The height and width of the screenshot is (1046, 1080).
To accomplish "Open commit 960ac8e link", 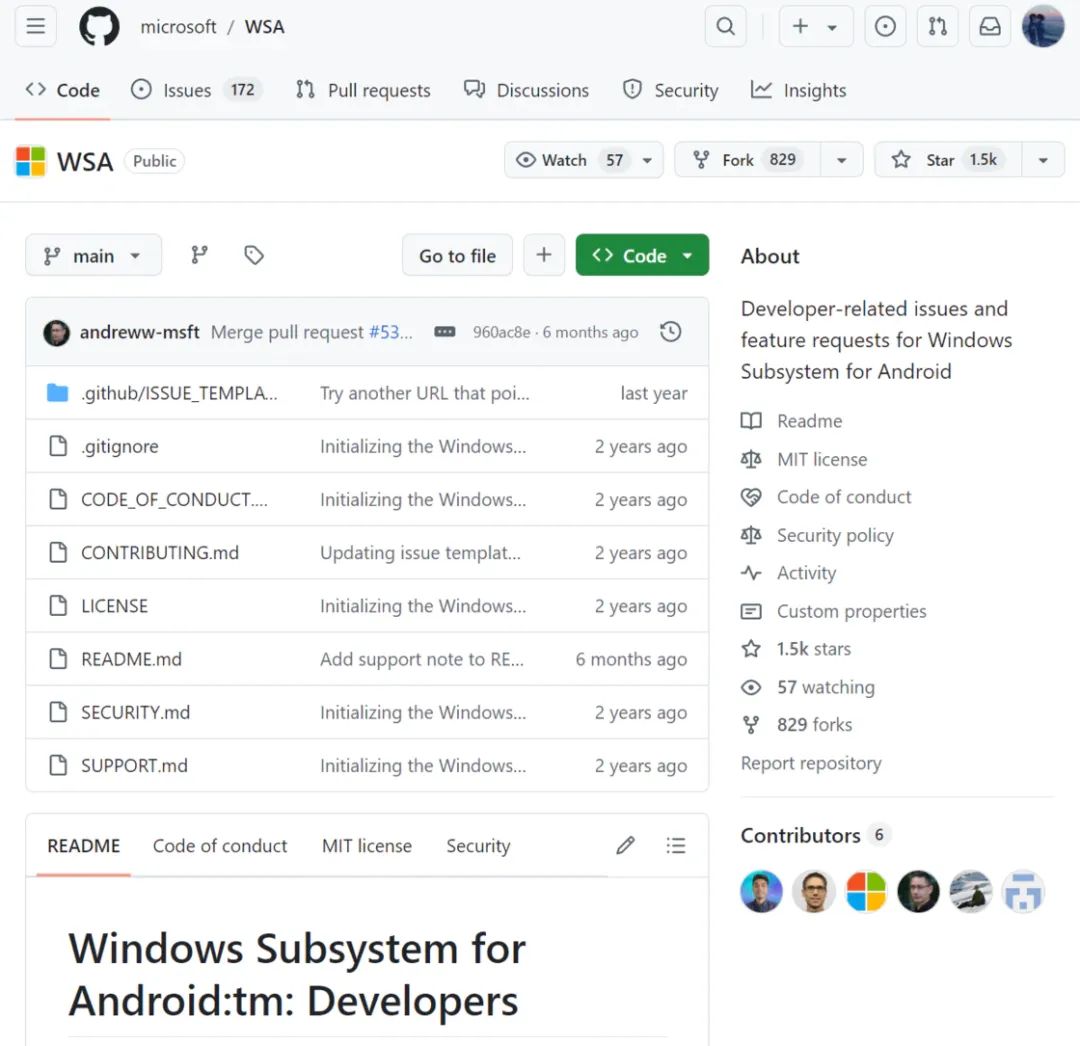I will [x=501, y=332].
